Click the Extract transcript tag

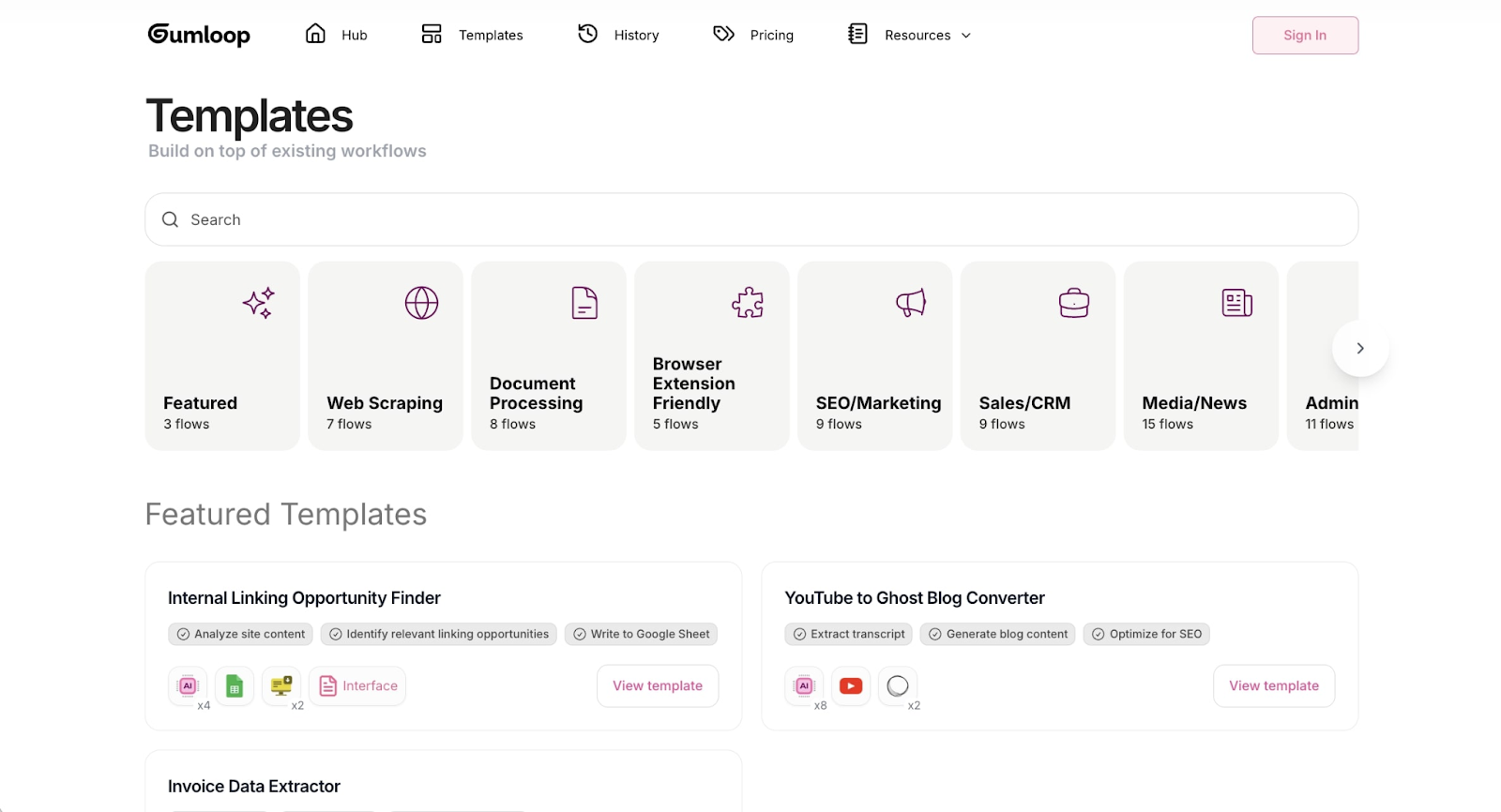849,634
